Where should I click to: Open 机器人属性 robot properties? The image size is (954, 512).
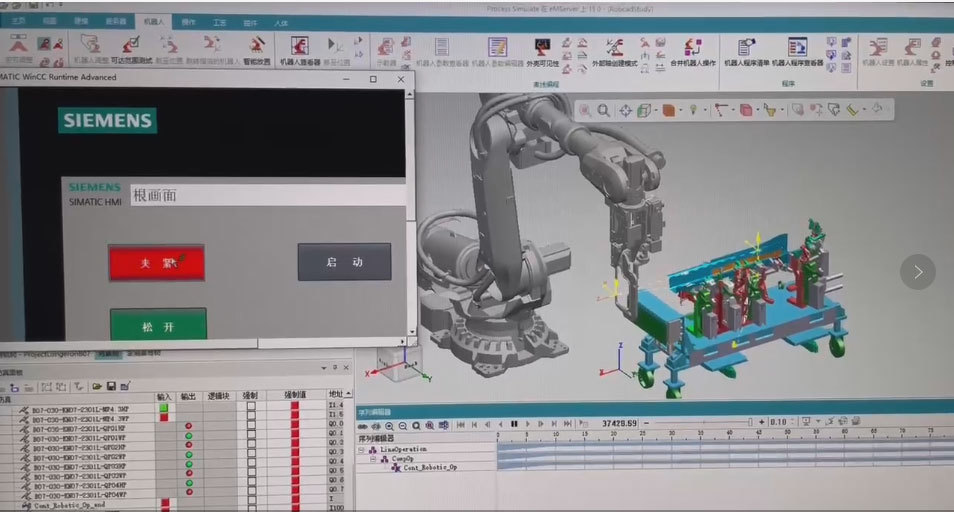(x=912, y=51)
